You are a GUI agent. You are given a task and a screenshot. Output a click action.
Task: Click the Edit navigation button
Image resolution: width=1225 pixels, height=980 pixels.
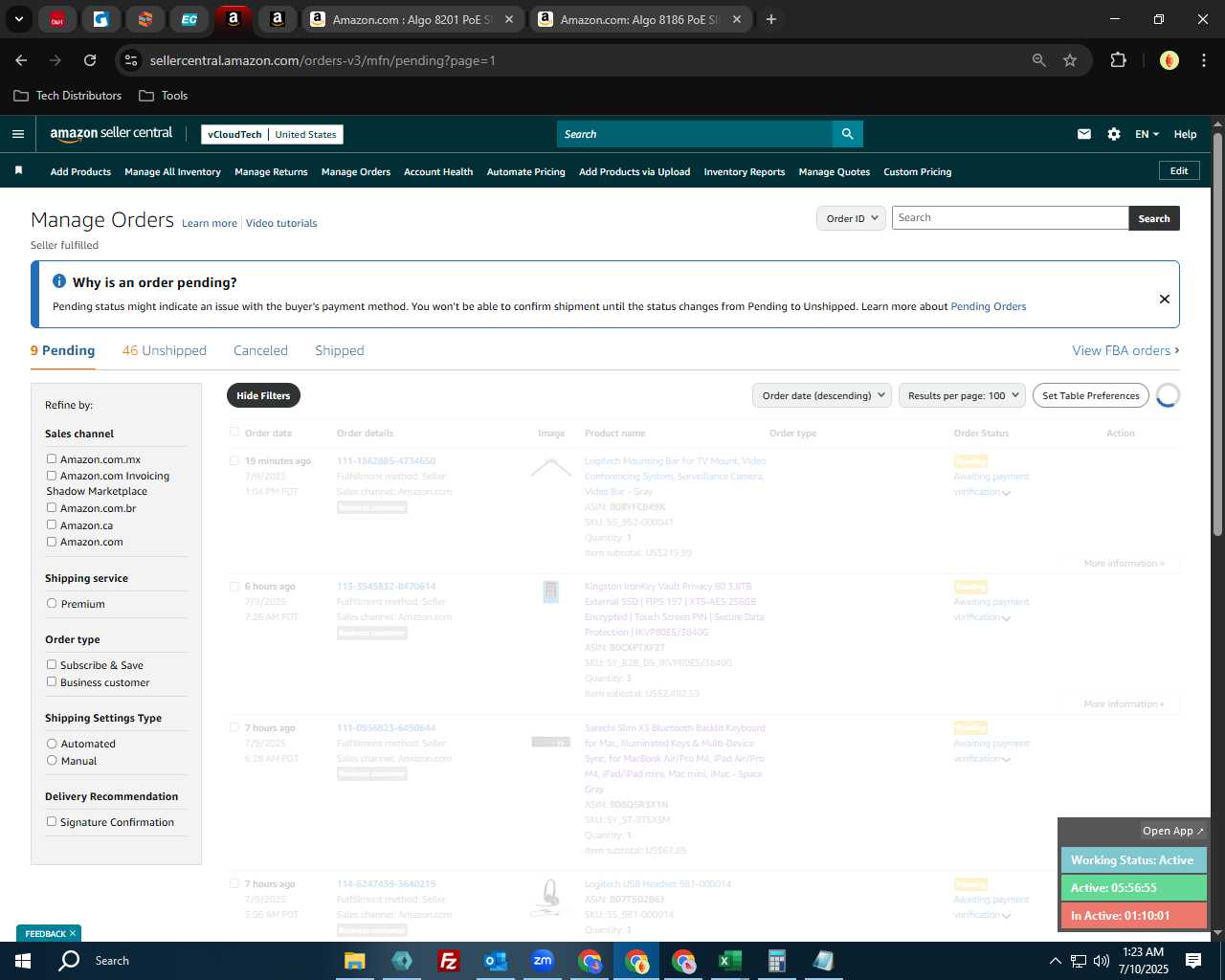1179,170
